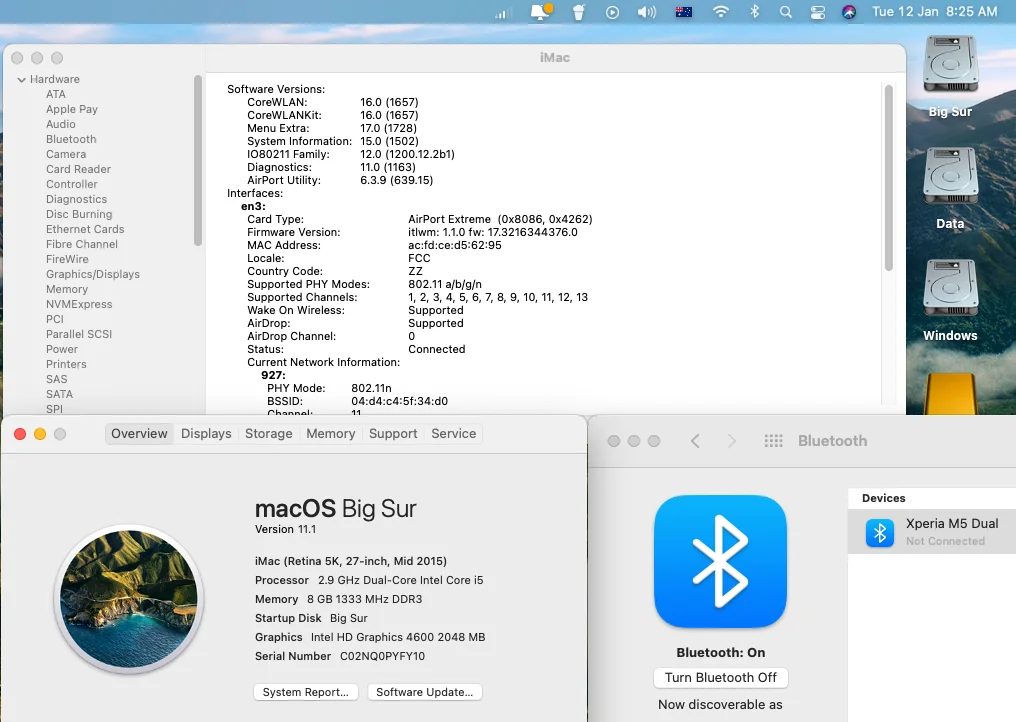Click the cup icon in menu bar

(579, 12)
